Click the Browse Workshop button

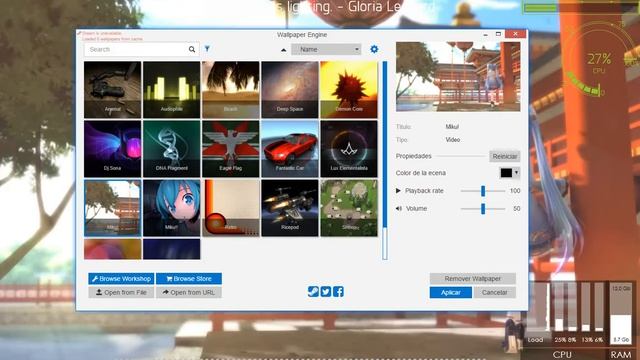point(121,279)
